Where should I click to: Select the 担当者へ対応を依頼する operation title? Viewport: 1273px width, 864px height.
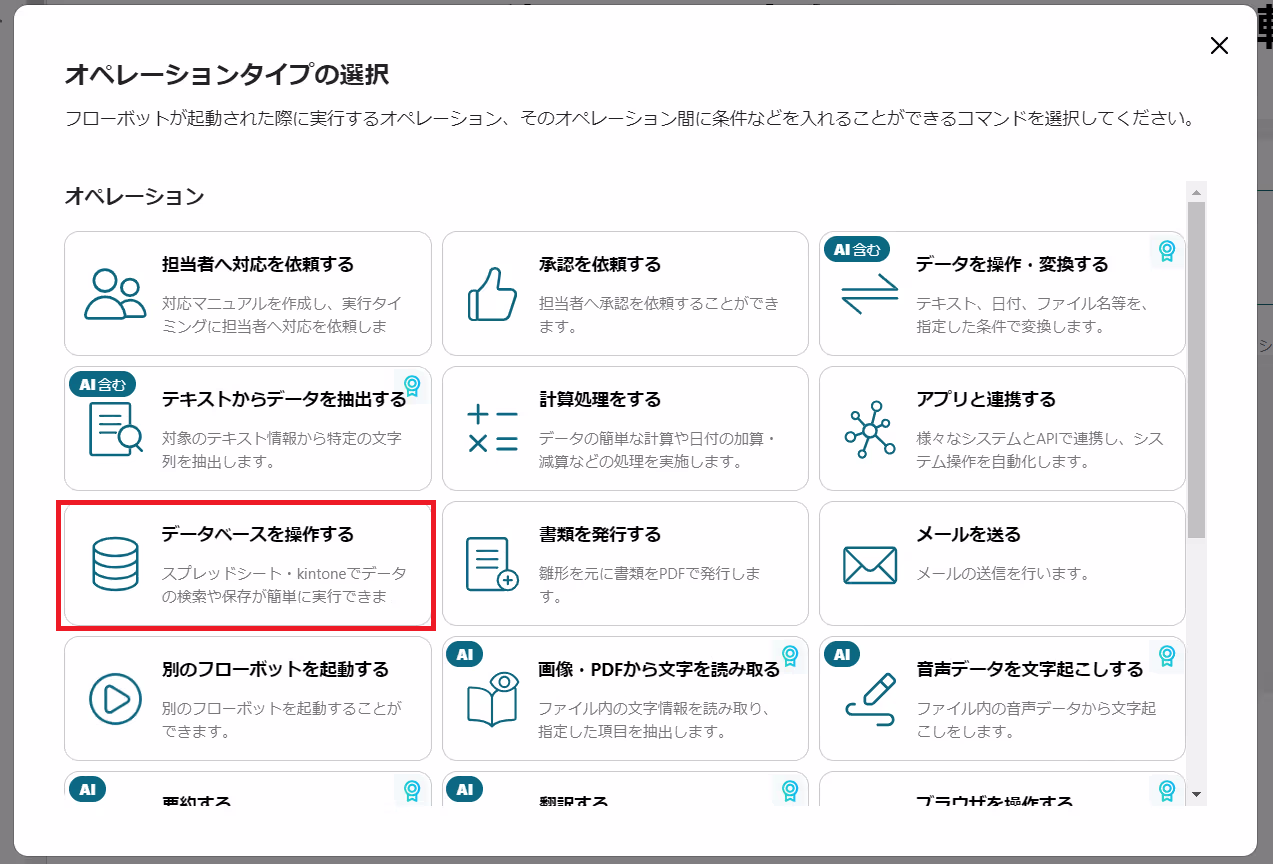(258, 265)
